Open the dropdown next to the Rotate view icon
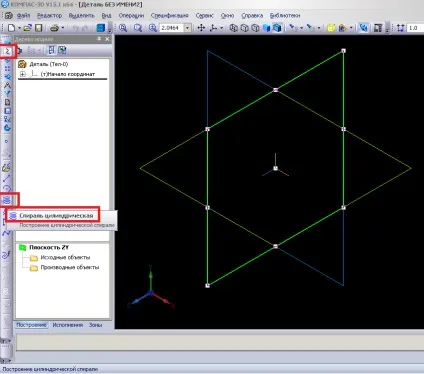 pos(221,28)
